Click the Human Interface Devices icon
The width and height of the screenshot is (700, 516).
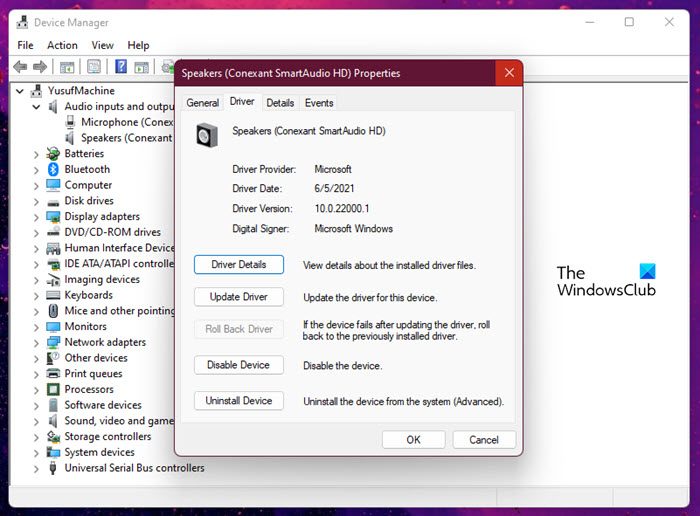(53, 248)
